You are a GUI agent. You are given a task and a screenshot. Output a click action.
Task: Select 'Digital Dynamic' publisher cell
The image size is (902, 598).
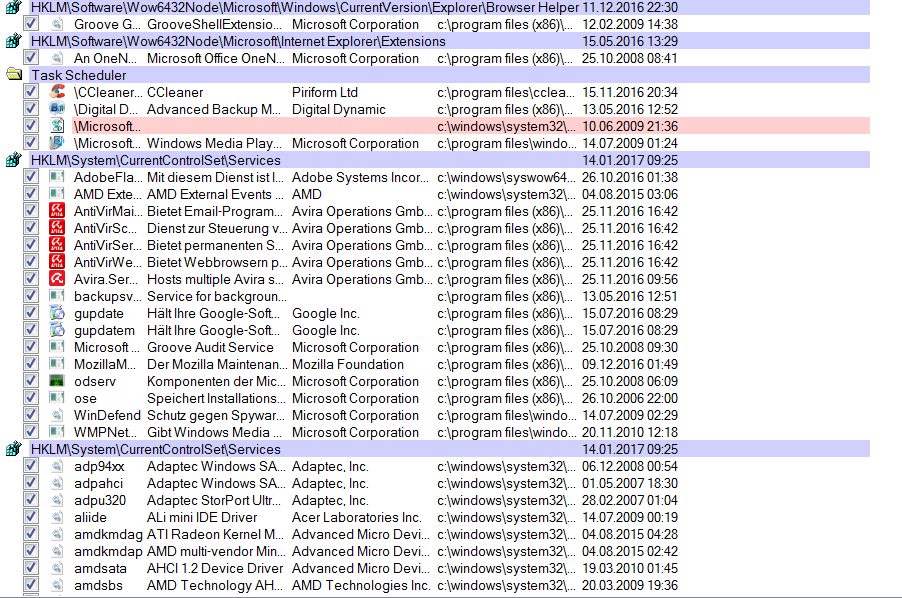tap(339, 109)
